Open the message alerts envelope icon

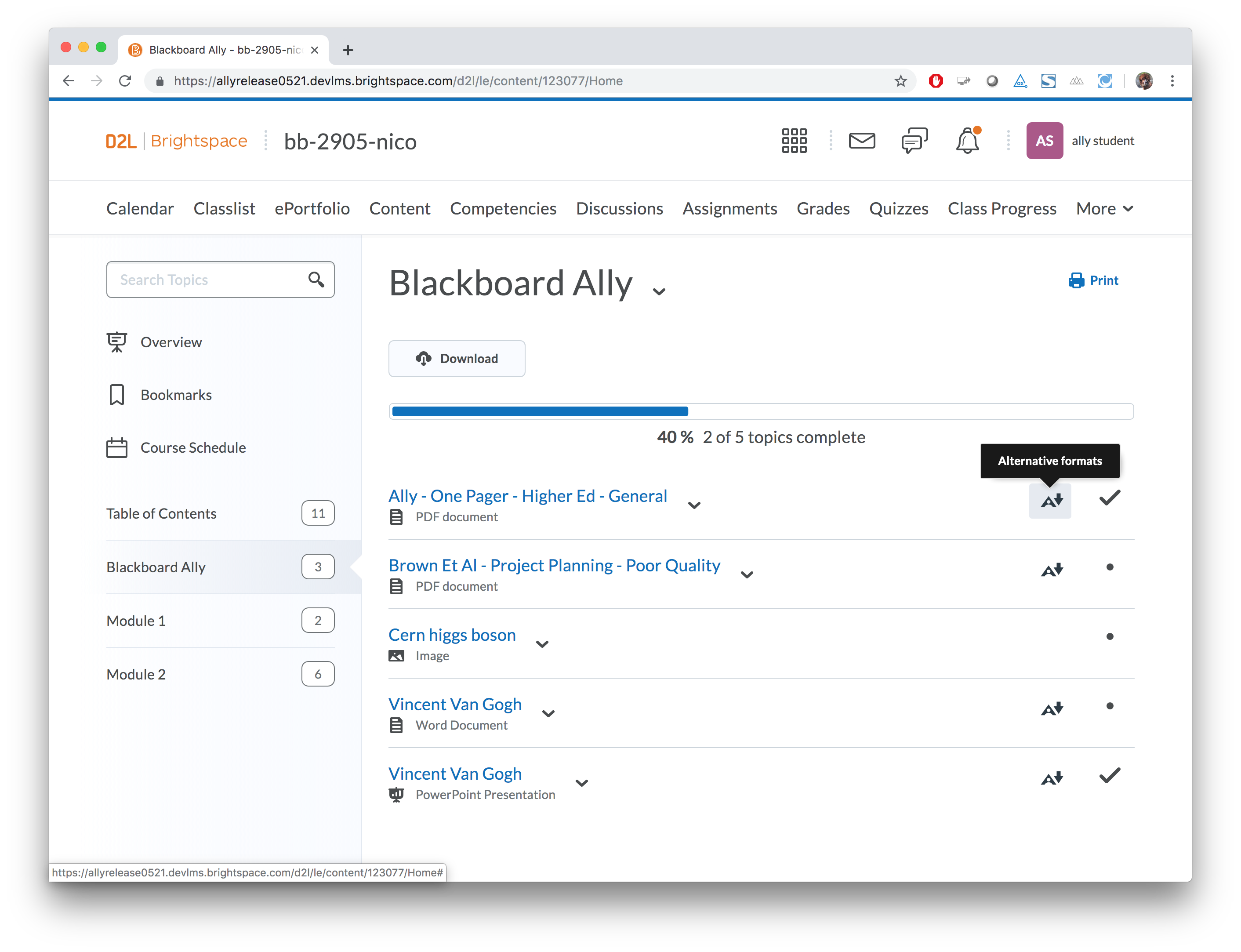point(861,140)
